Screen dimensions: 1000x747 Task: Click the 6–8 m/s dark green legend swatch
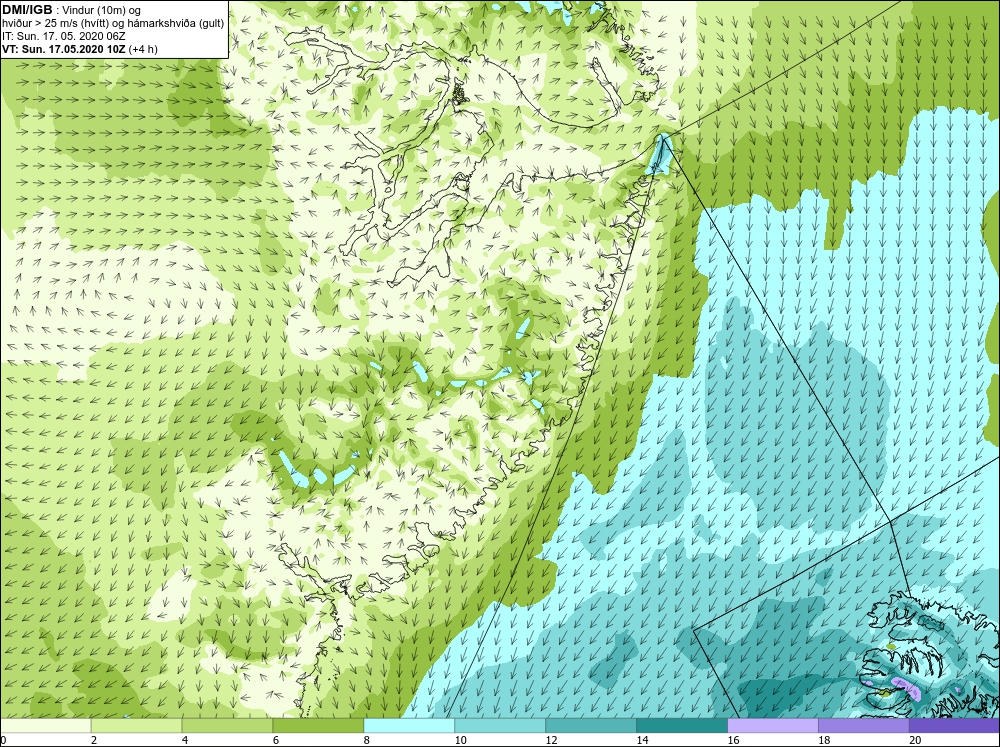point(318,726)
